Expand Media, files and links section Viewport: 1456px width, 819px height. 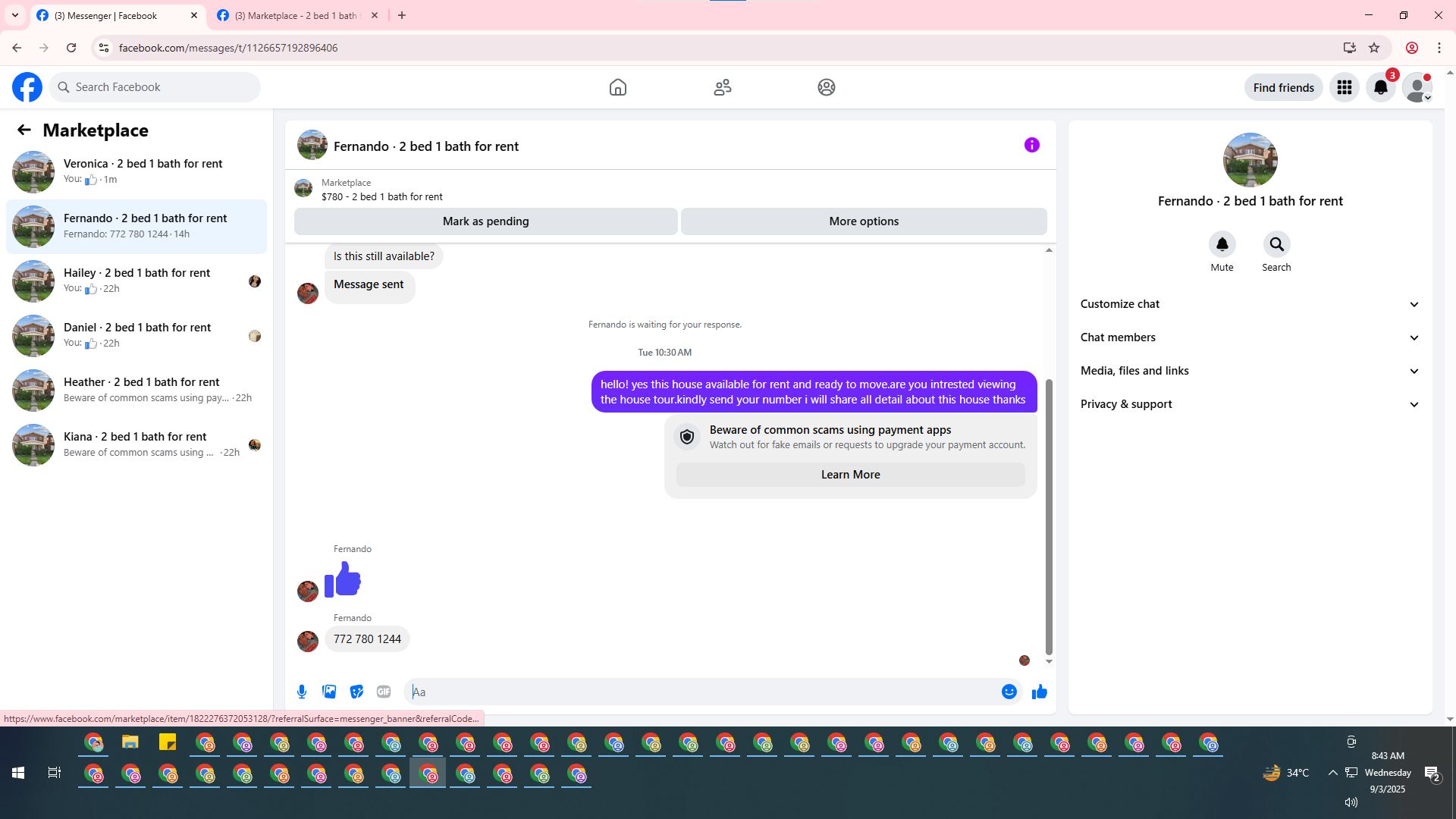pyautogui.click(x=1250, y=371)
